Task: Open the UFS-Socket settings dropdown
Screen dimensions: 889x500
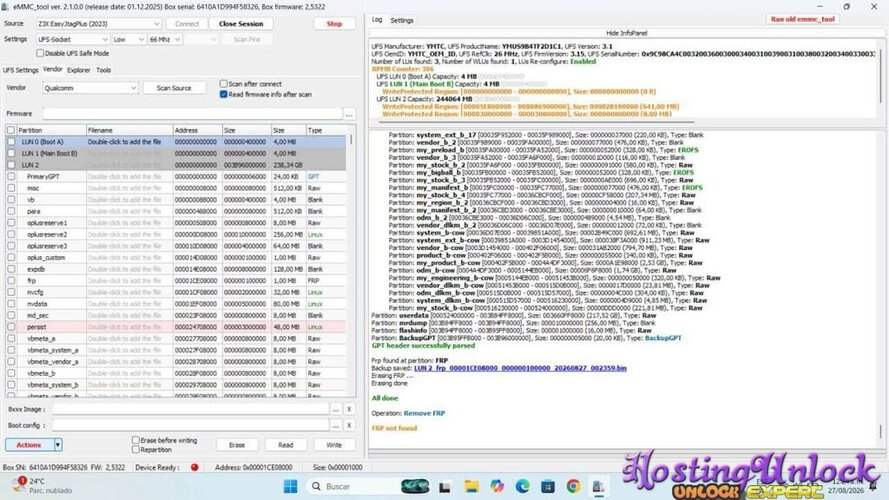Action: [x=73, y=40]
